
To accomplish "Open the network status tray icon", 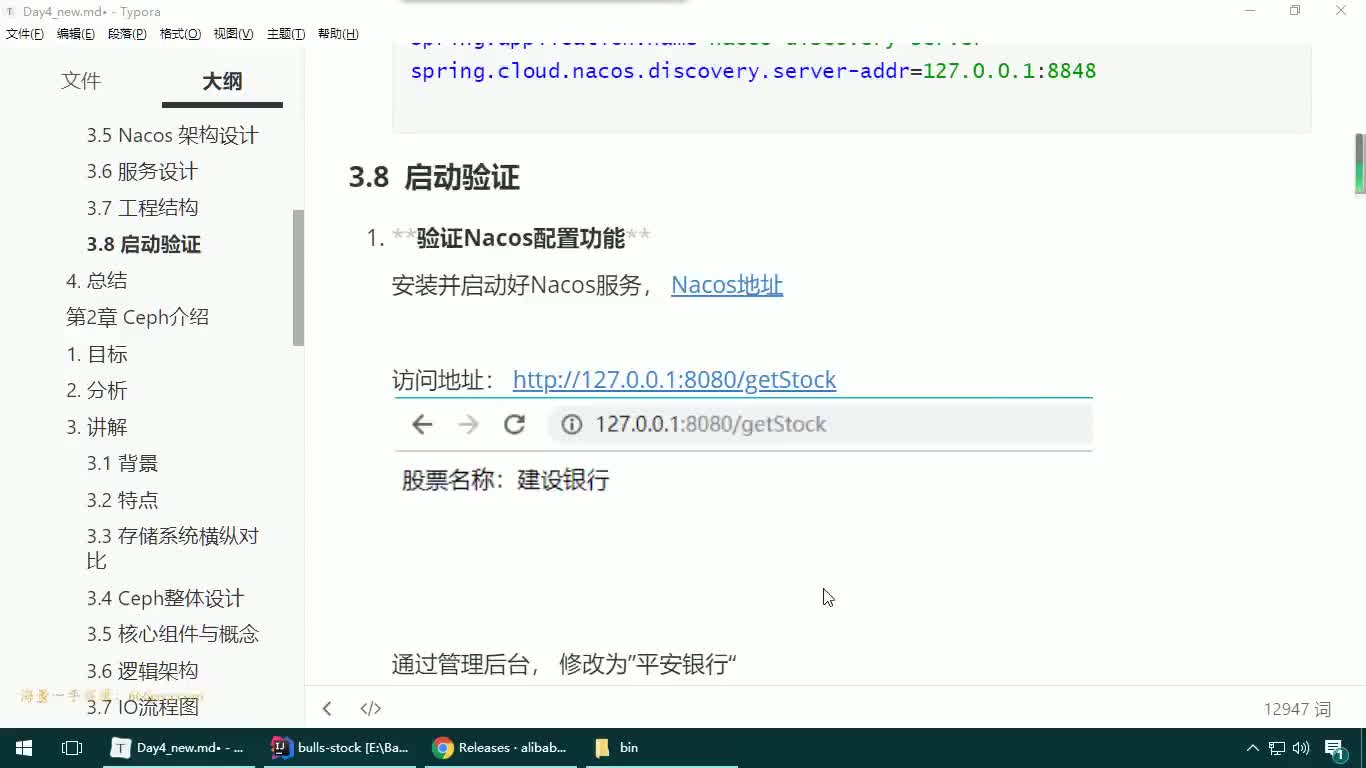I will coord(1277,748).
